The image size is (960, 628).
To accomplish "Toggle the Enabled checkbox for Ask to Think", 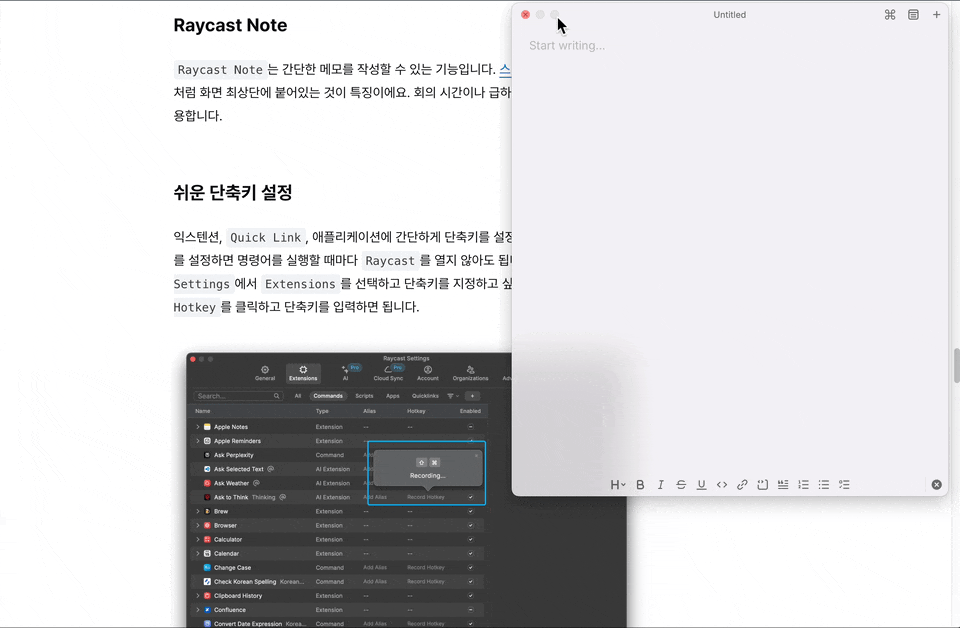I will click(470, 497).
